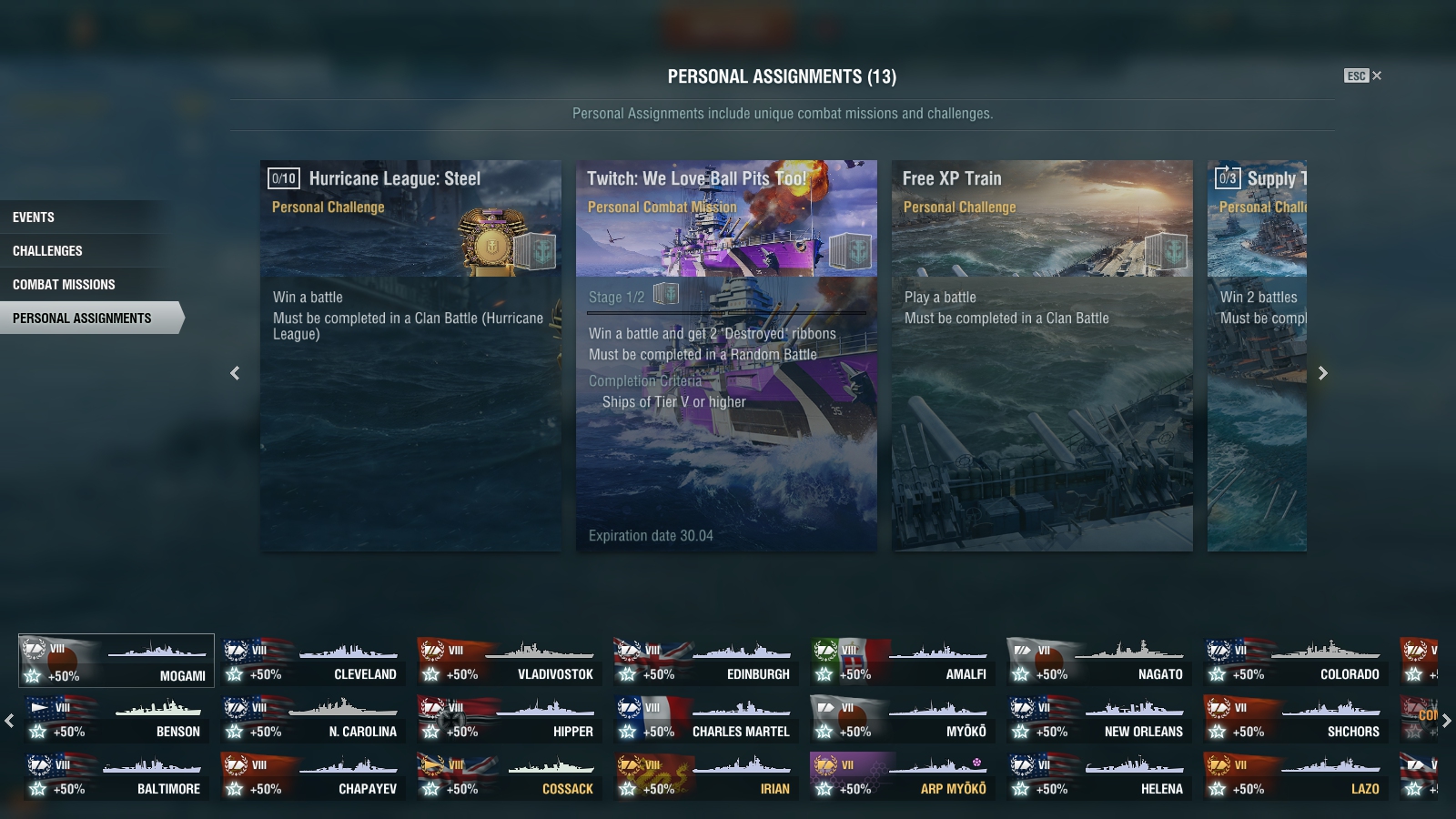Select the ARP Myōkō ship
Viewport: 1456px width, 819px height.
point(902,775)
